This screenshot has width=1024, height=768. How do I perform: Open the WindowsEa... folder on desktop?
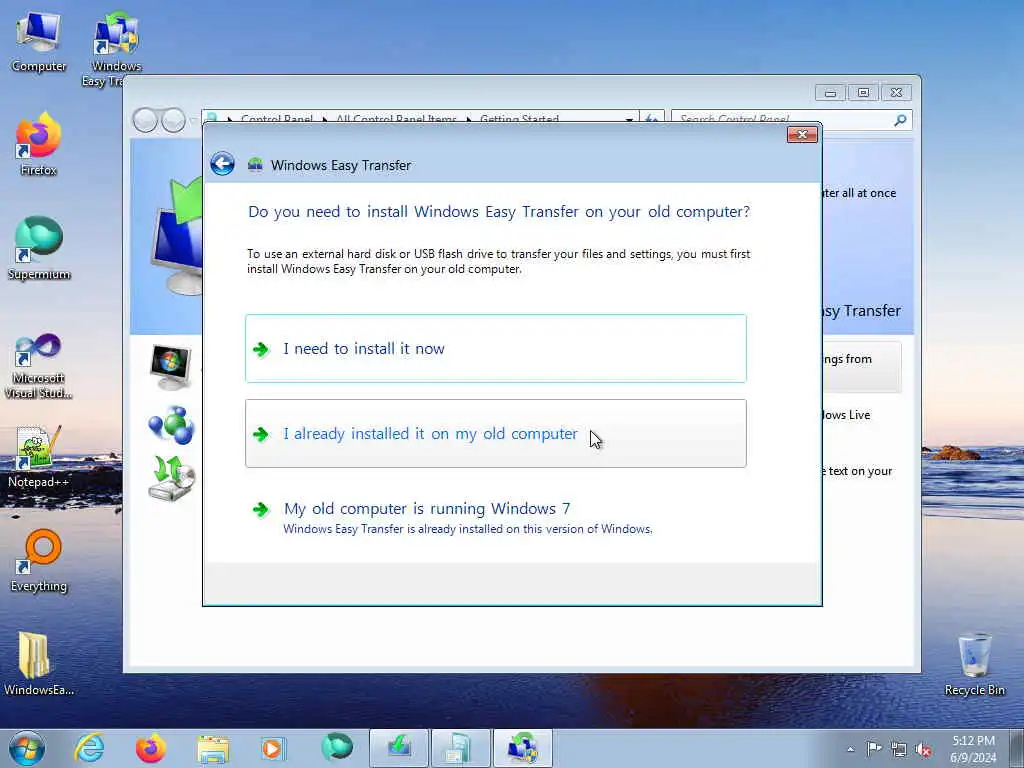[39, 664]
